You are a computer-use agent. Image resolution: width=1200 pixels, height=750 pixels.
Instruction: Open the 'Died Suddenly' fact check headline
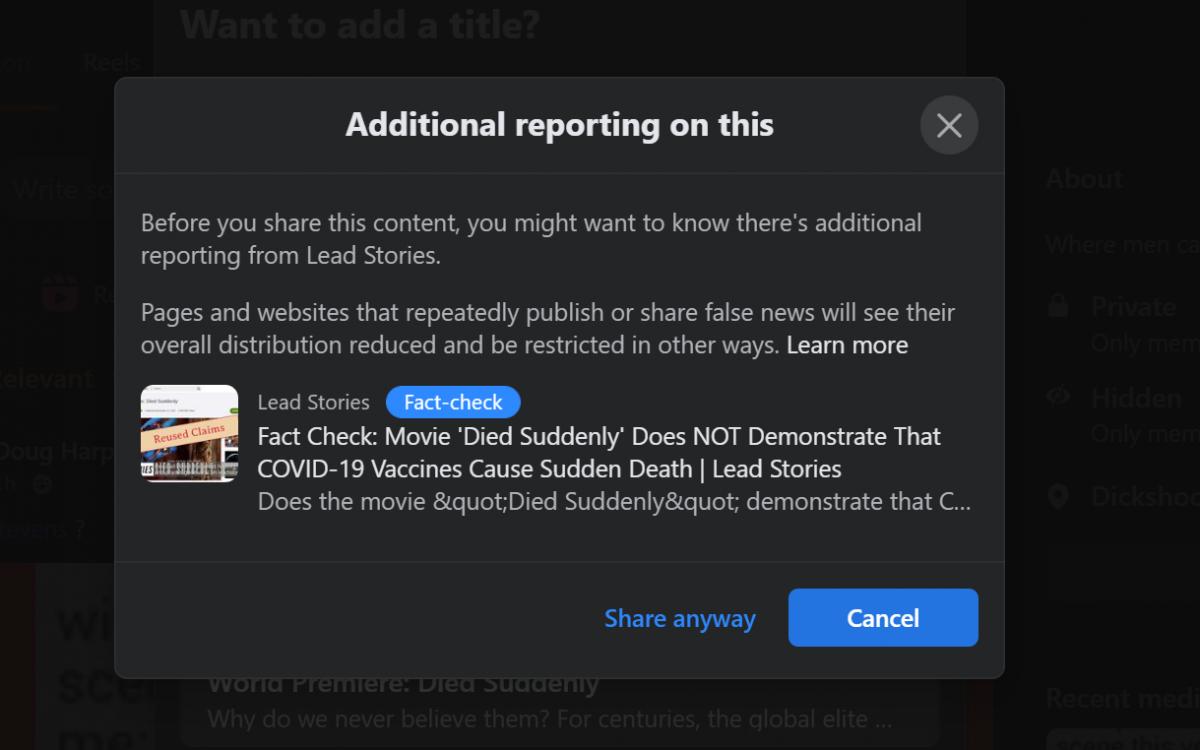click(599, 452)
